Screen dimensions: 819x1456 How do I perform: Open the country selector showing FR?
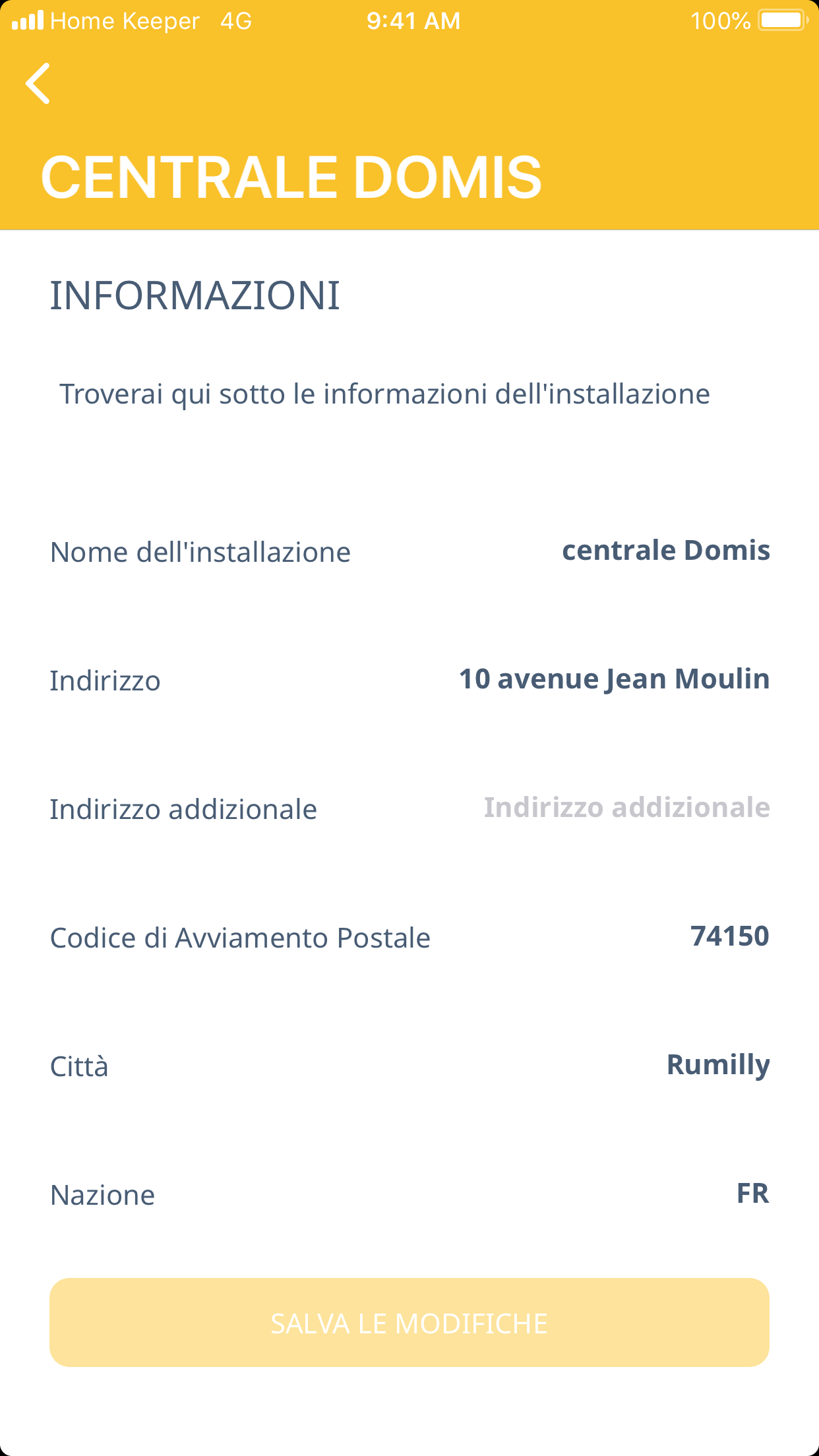click(x=752, y=1194)
